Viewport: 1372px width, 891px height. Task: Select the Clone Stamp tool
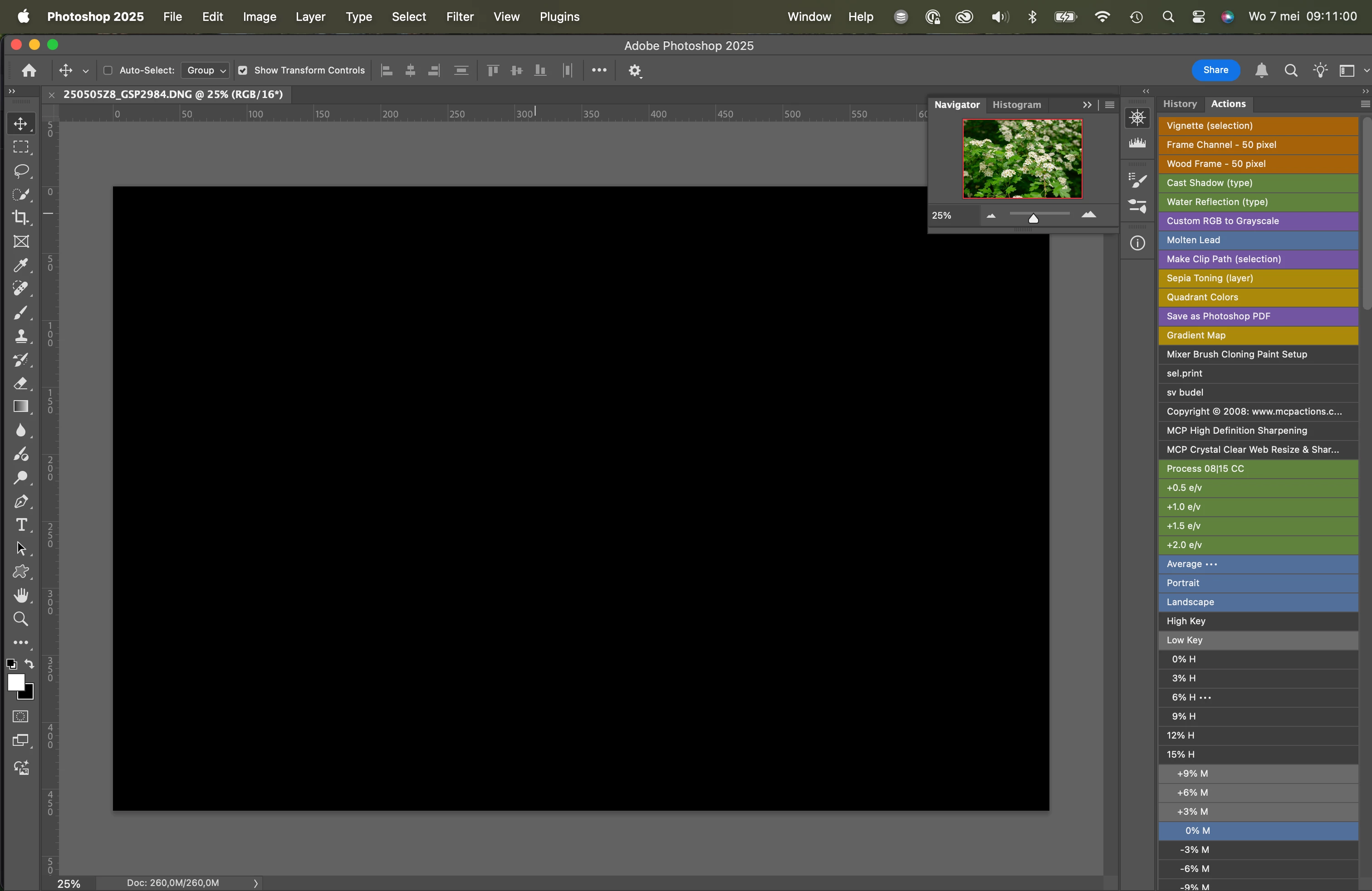coord(21,336)
